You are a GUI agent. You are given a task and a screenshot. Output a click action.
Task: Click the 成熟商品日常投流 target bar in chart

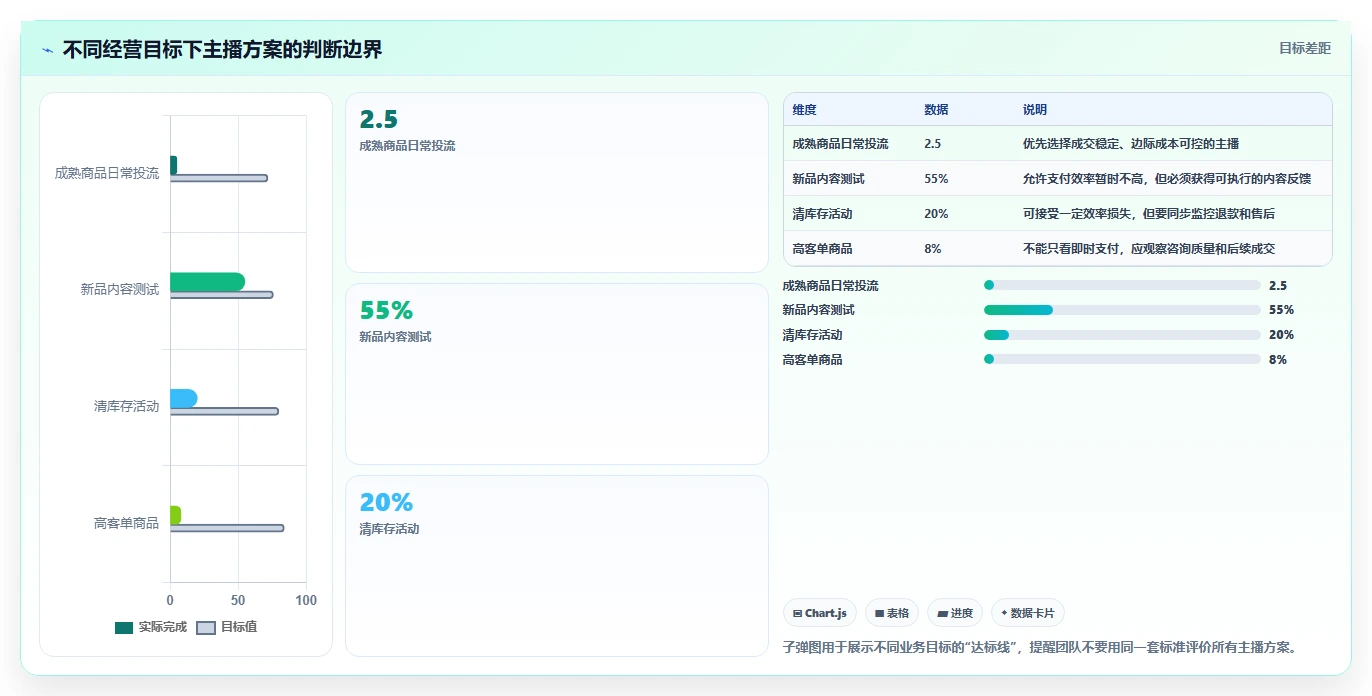[x=219, y=178]
